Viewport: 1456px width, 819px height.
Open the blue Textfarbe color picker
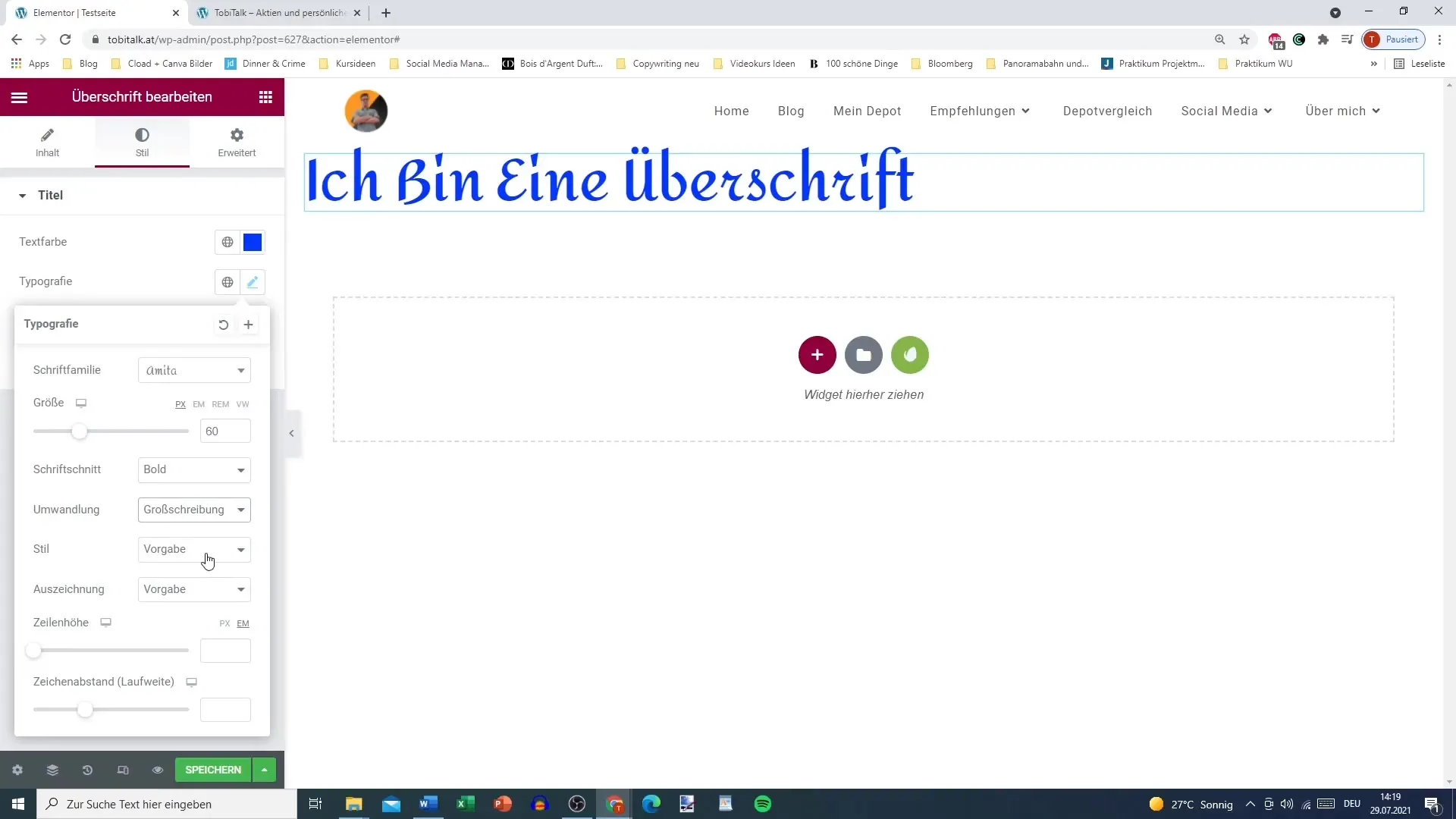point(253,242)
